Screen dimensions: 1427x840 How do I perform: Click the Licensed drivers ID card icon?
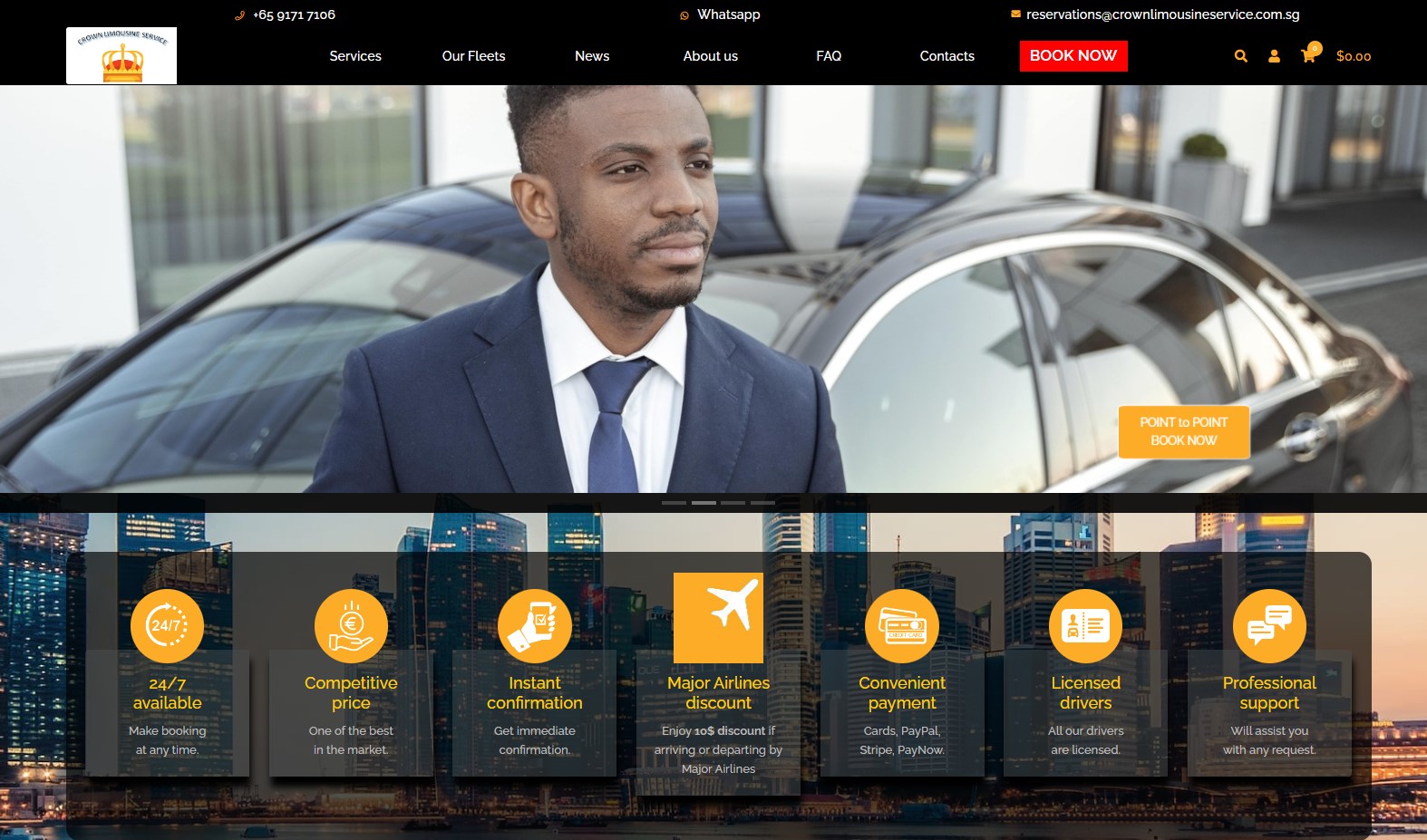point(1085,625)
